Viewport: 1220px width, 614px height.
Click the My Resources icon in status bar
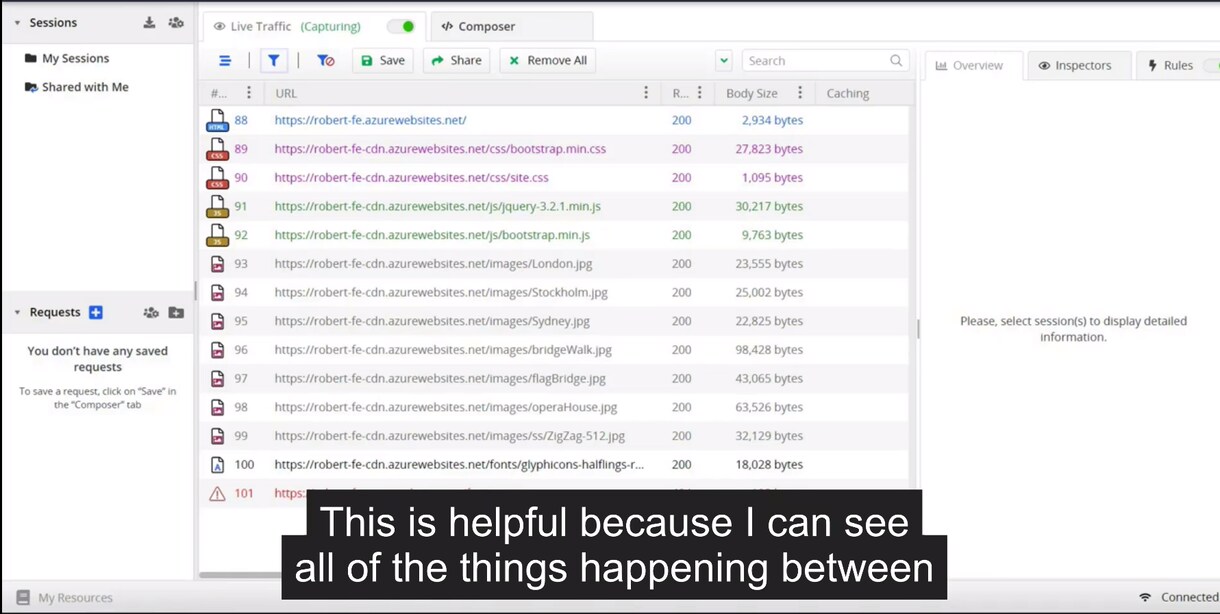click(x=23, y=598)
